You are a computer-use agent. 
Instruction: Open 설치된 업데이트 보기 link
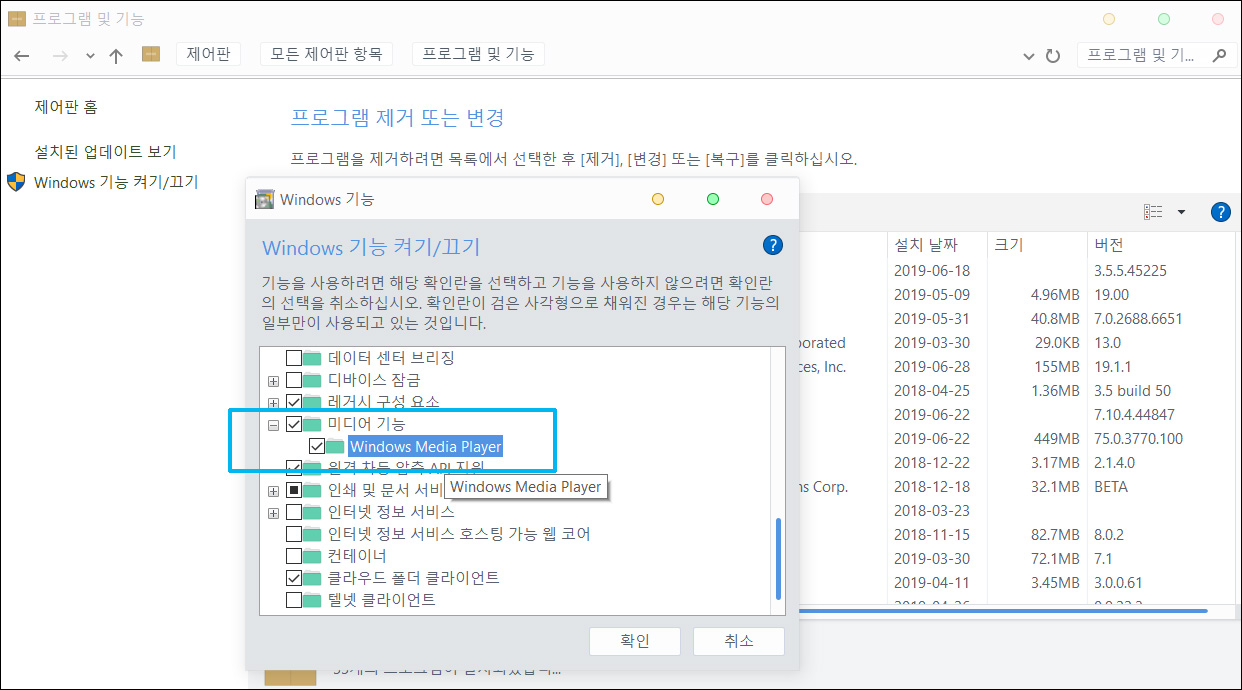point(105,152)
